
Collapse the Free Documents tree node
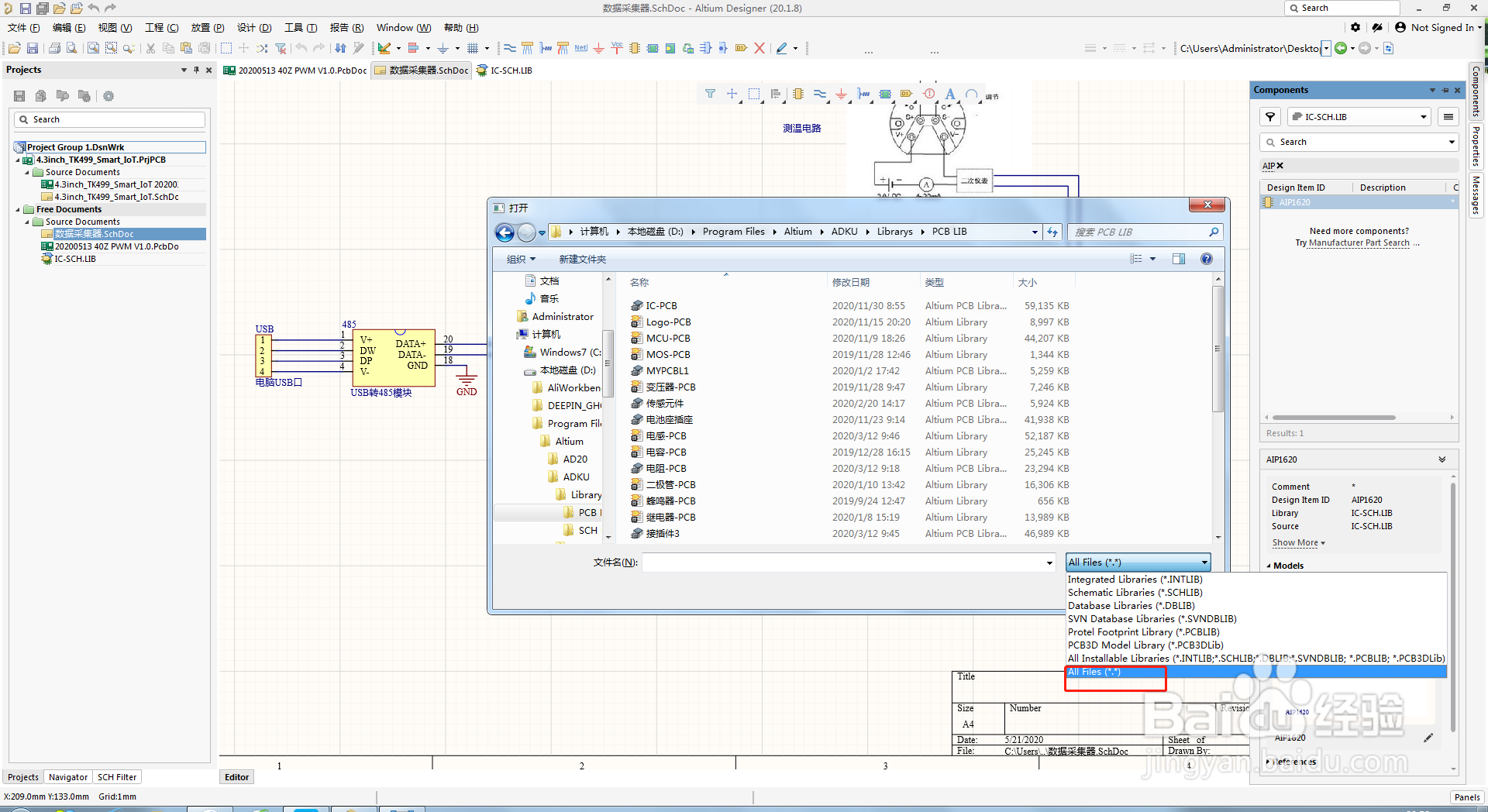click(x=18, y=209)
